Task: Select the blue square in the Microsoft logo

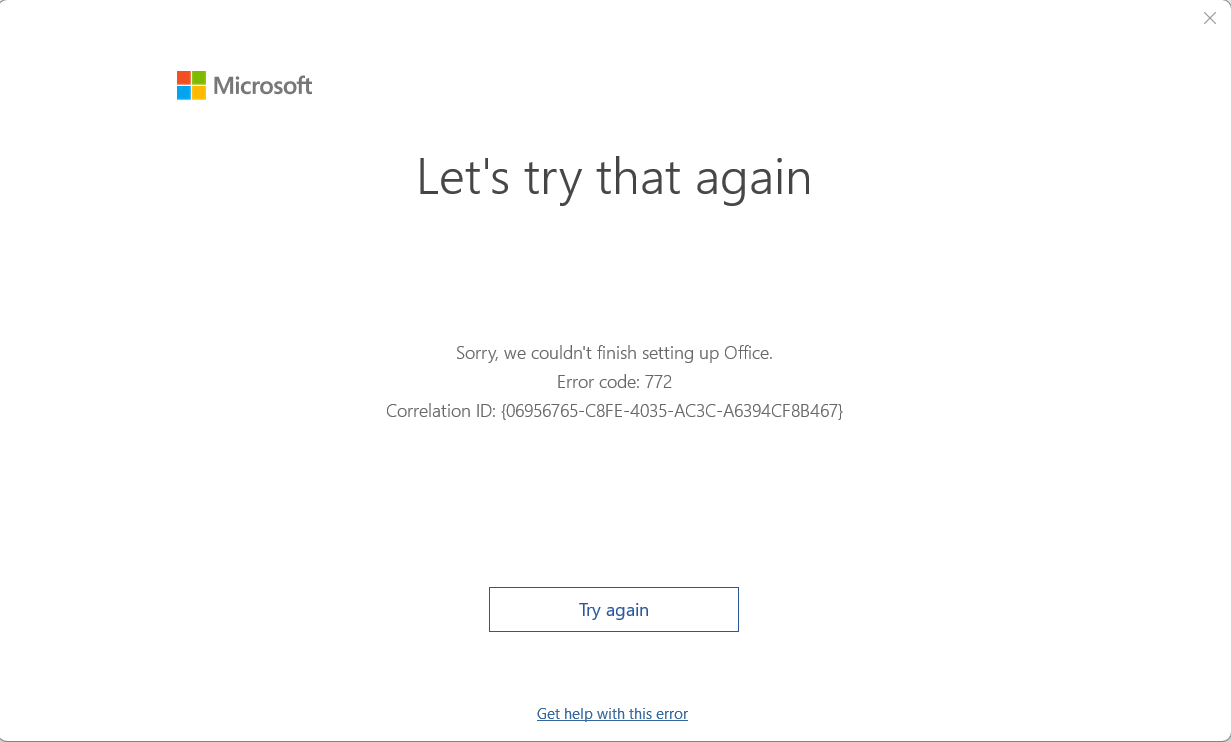Action: pos(184,92)
